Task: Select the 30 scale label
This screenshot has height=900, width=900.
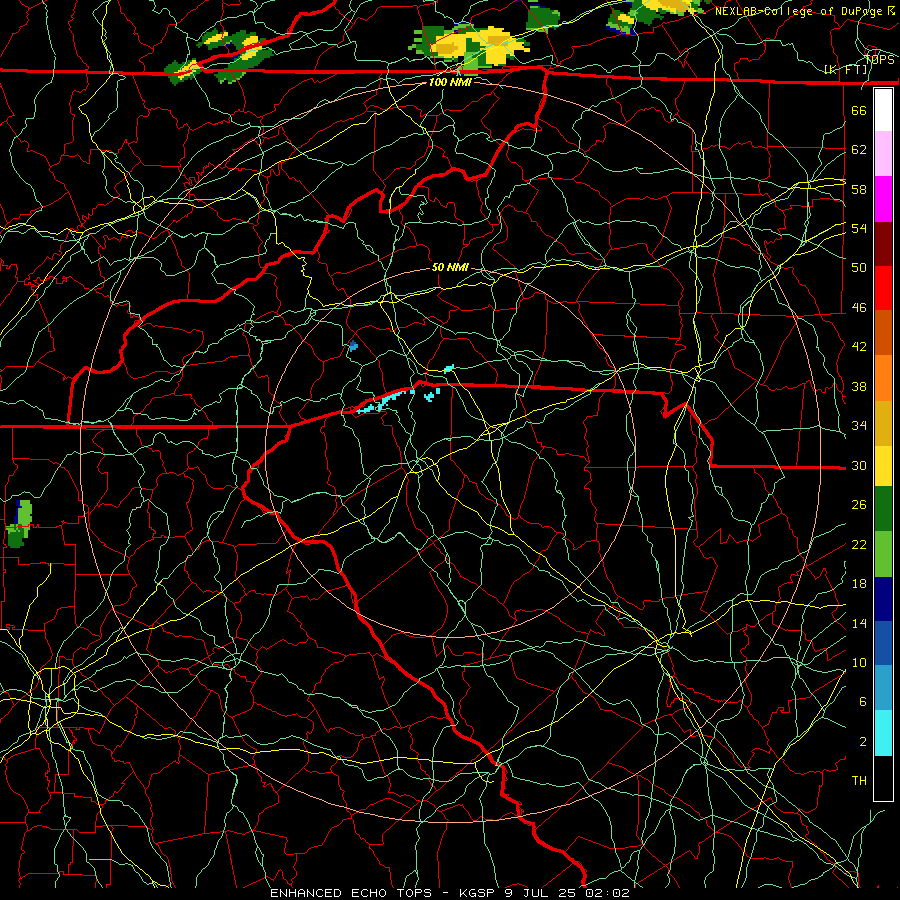Action: coord(859,465)
